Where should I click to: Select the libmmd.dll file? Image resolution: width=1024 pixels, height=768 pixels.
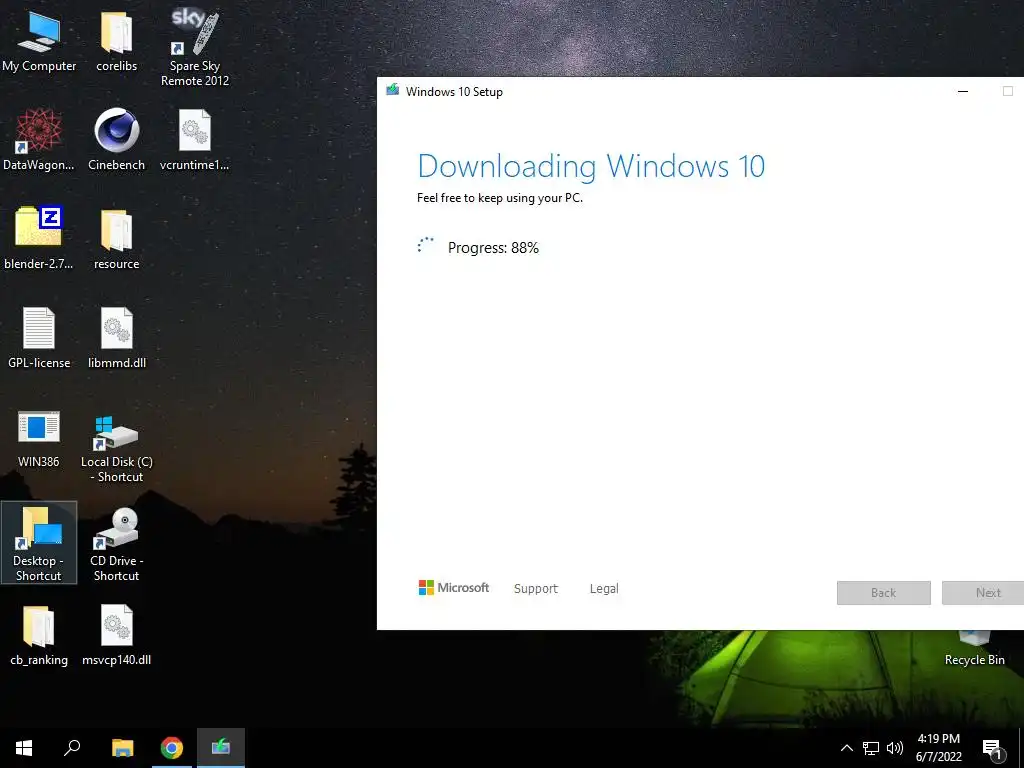(116, 338)
